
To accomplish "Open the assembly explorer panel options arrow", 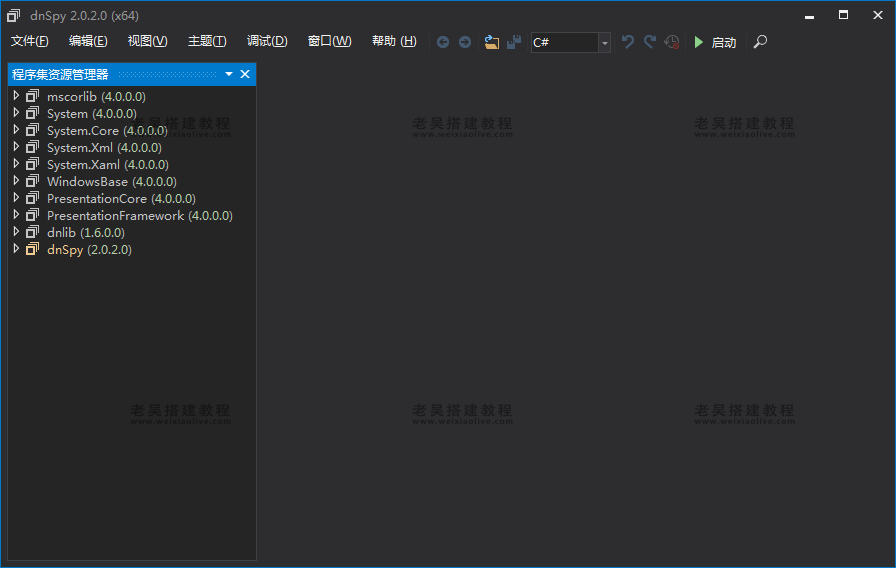I will (x=229, y=74).
